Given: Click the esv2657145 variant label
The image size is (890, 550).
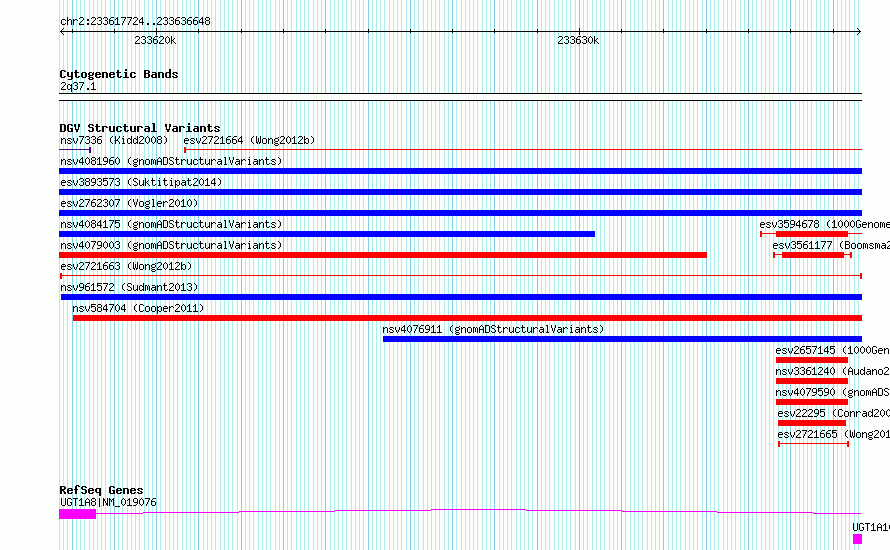Looking at the screenshot, I should tap(832, 350).
